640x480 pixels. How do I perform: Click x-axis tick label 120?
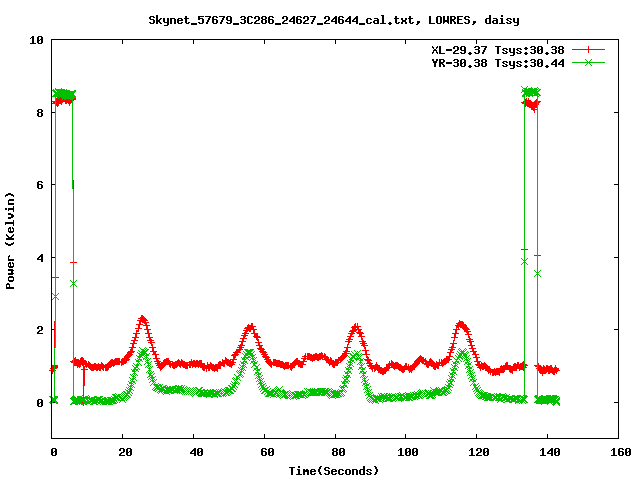tap(478, 452)
